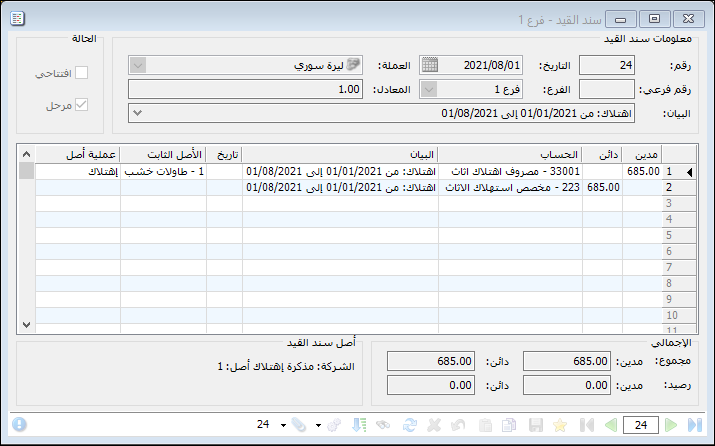
Task: Click the total دائن field showing 685.00
Action: [431, 361]
